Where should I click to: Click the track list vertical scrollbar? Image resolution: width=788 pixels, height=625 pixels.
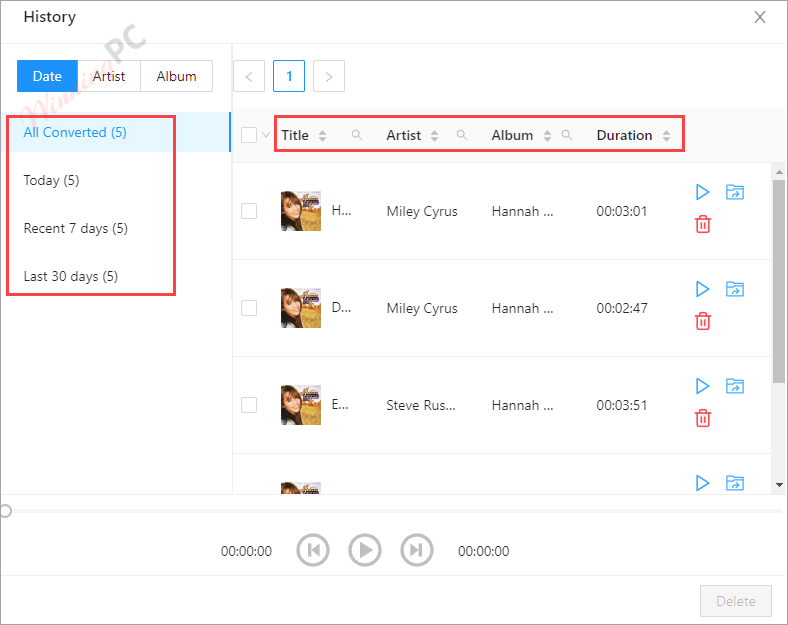click(x=778, y=281)
